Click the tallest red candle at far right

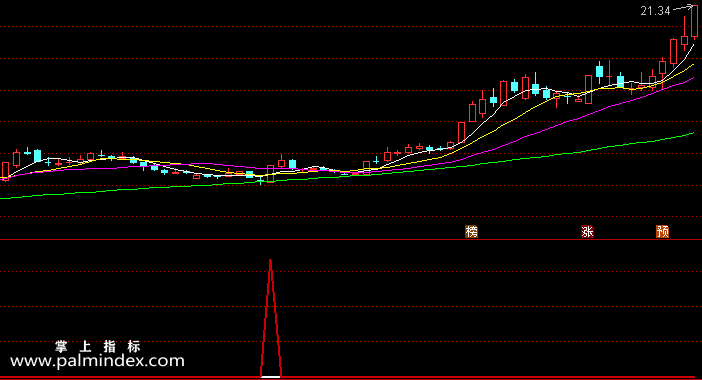coord(694,21)
